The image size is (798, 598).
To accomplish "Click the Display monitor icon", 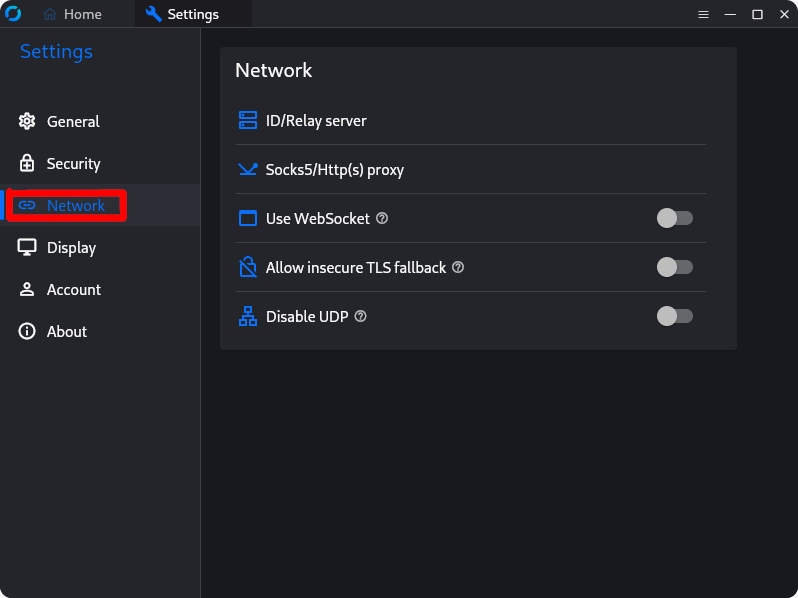I will (27, 247).
